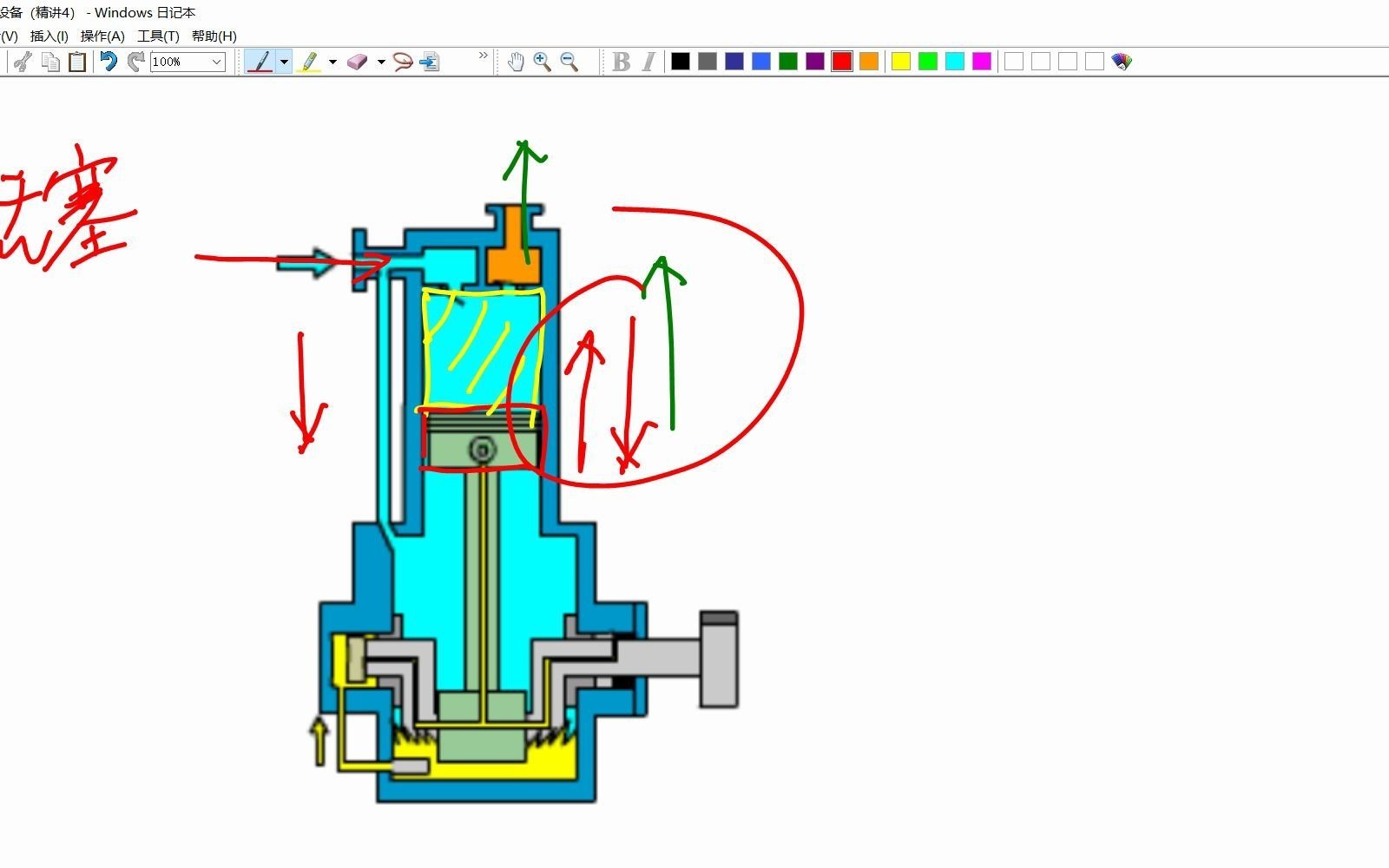Select the second empty custom color slot

coord(1041,62)
